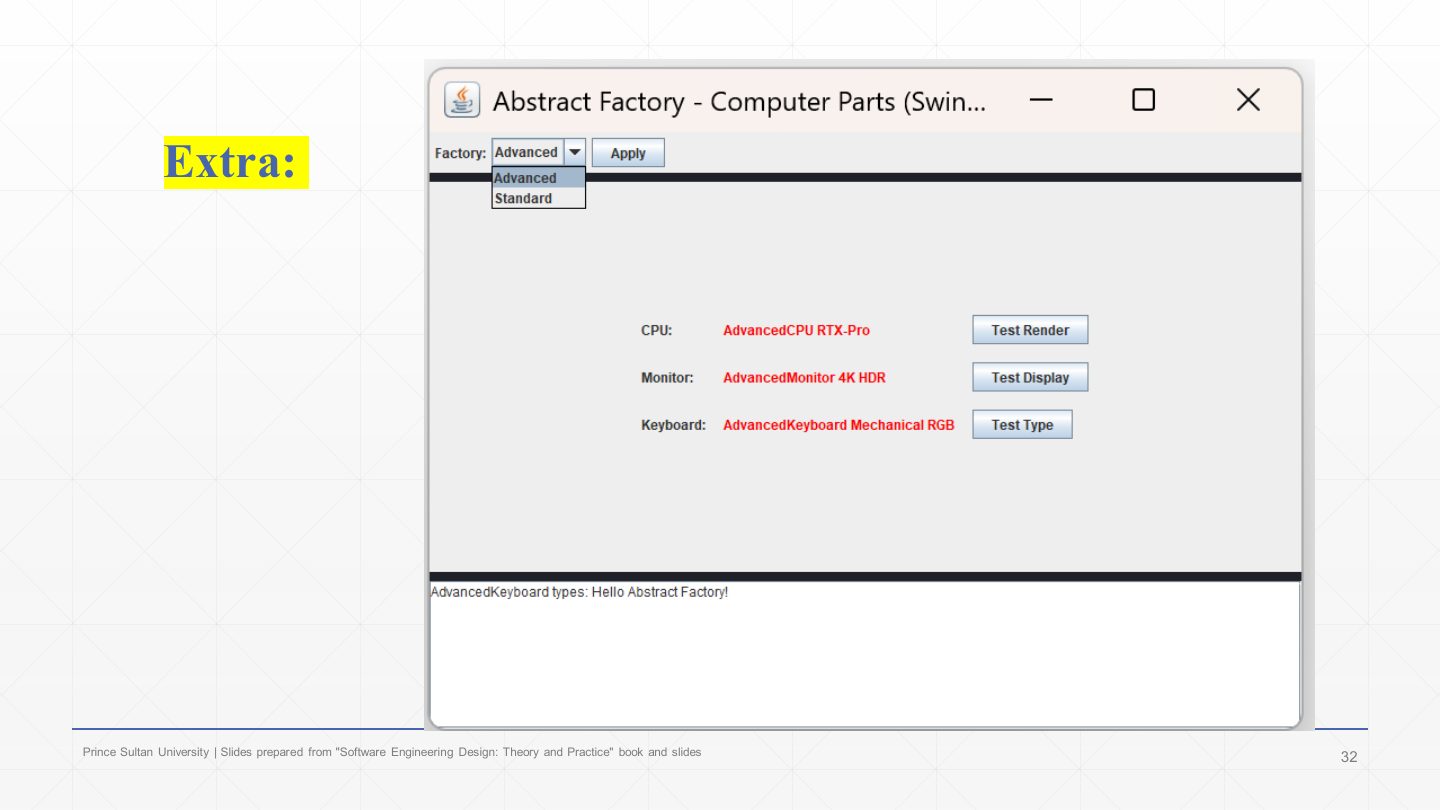Close the Abstract Factory window
The image size is (1440, 810).
click(x=1248, y=100)
